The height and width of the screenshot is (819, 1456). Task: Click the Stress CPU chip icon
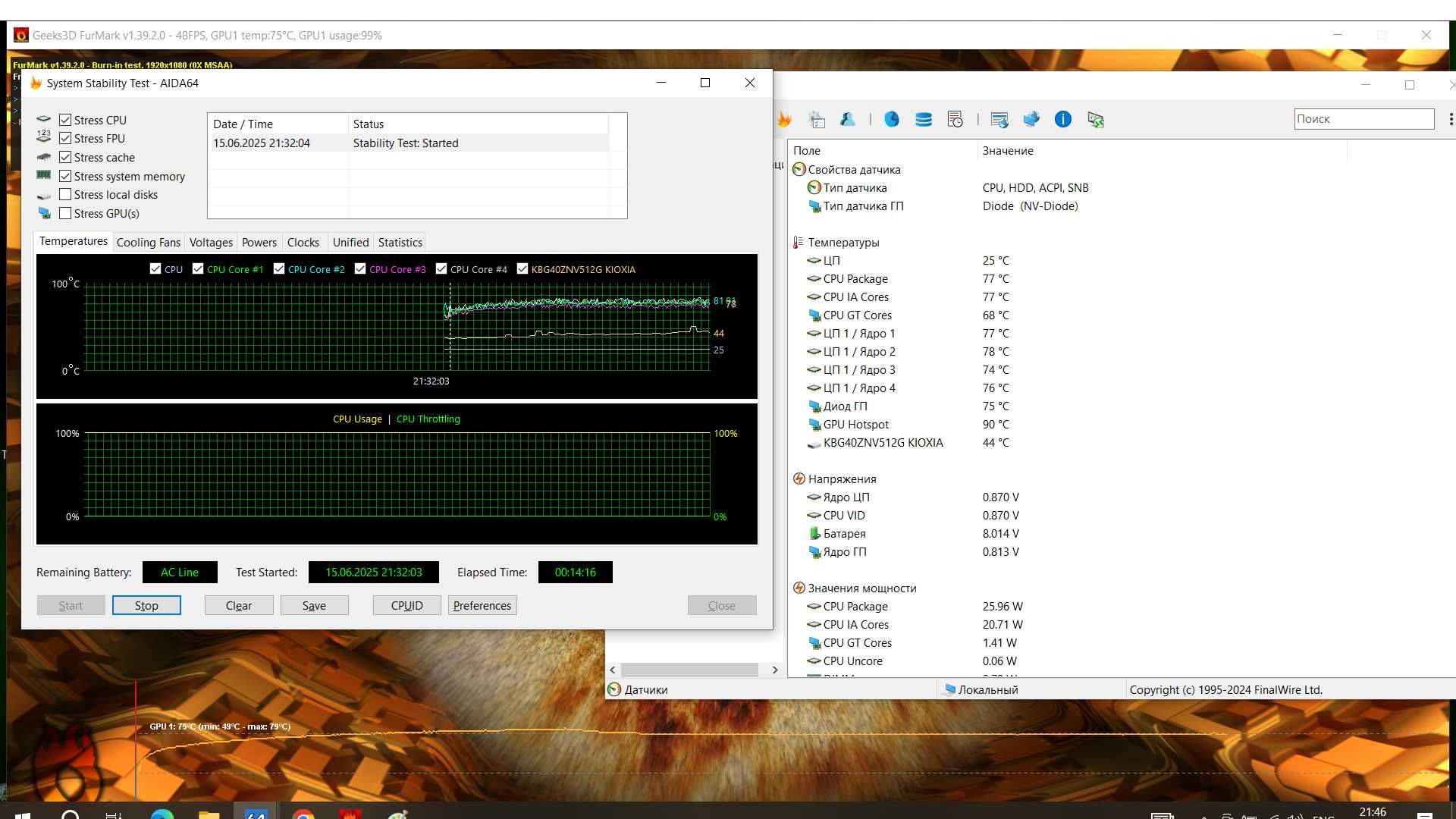[x=44, y=120]
